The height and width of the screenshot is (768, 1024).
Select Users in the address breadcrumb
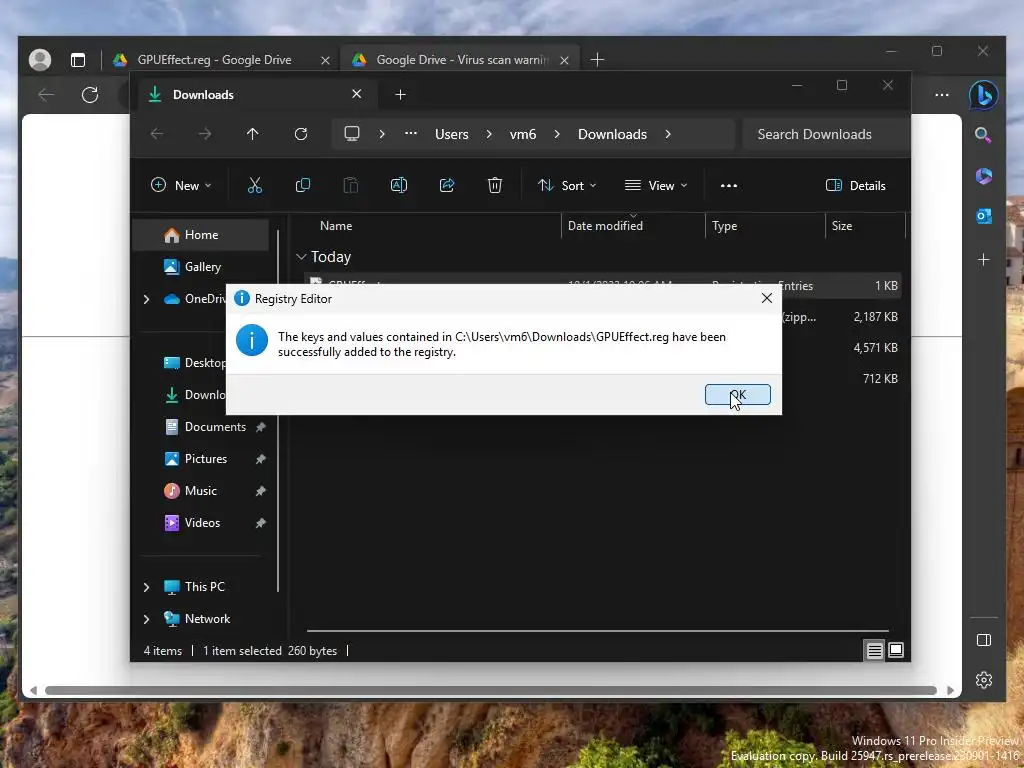[x=452, y=134]
